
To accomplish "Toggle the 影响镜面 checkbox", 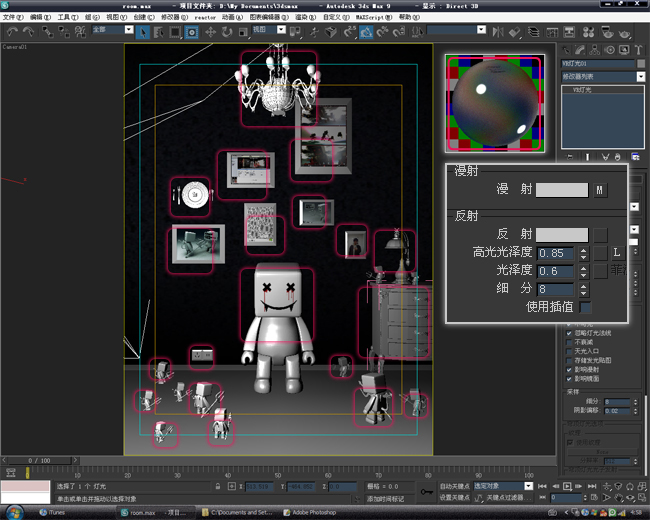I will click(569, 379).
